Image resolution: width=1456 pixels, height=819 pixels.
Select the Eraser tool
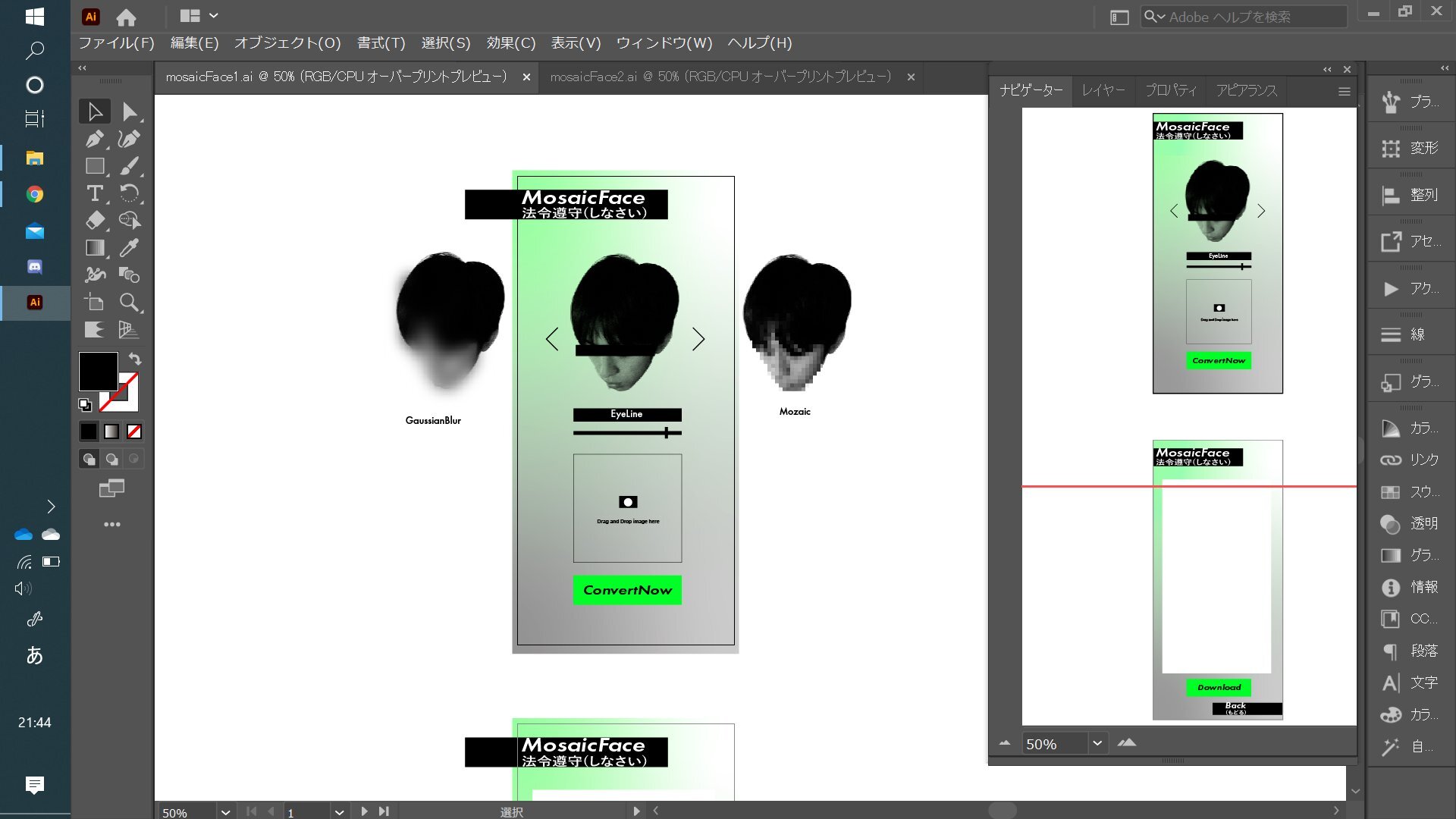pos(94,221)
